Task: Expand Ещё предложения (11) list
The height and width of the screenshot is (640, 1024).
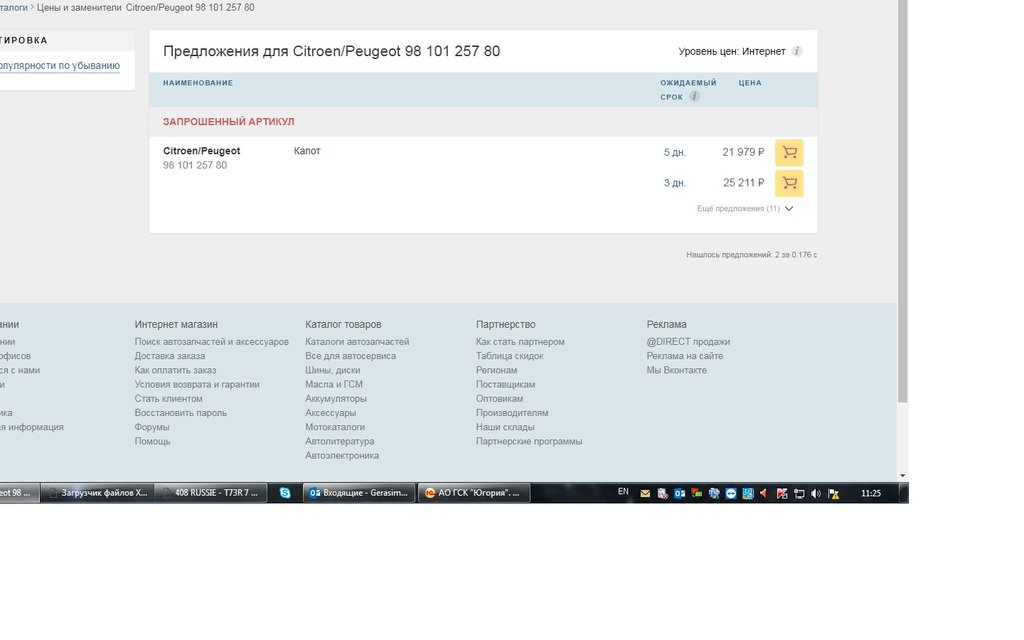Action: tap(744, 208)
